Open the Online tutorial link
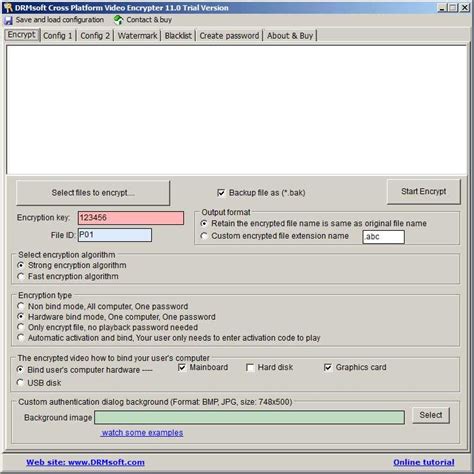The image size is (474, 474). point(424,462)
